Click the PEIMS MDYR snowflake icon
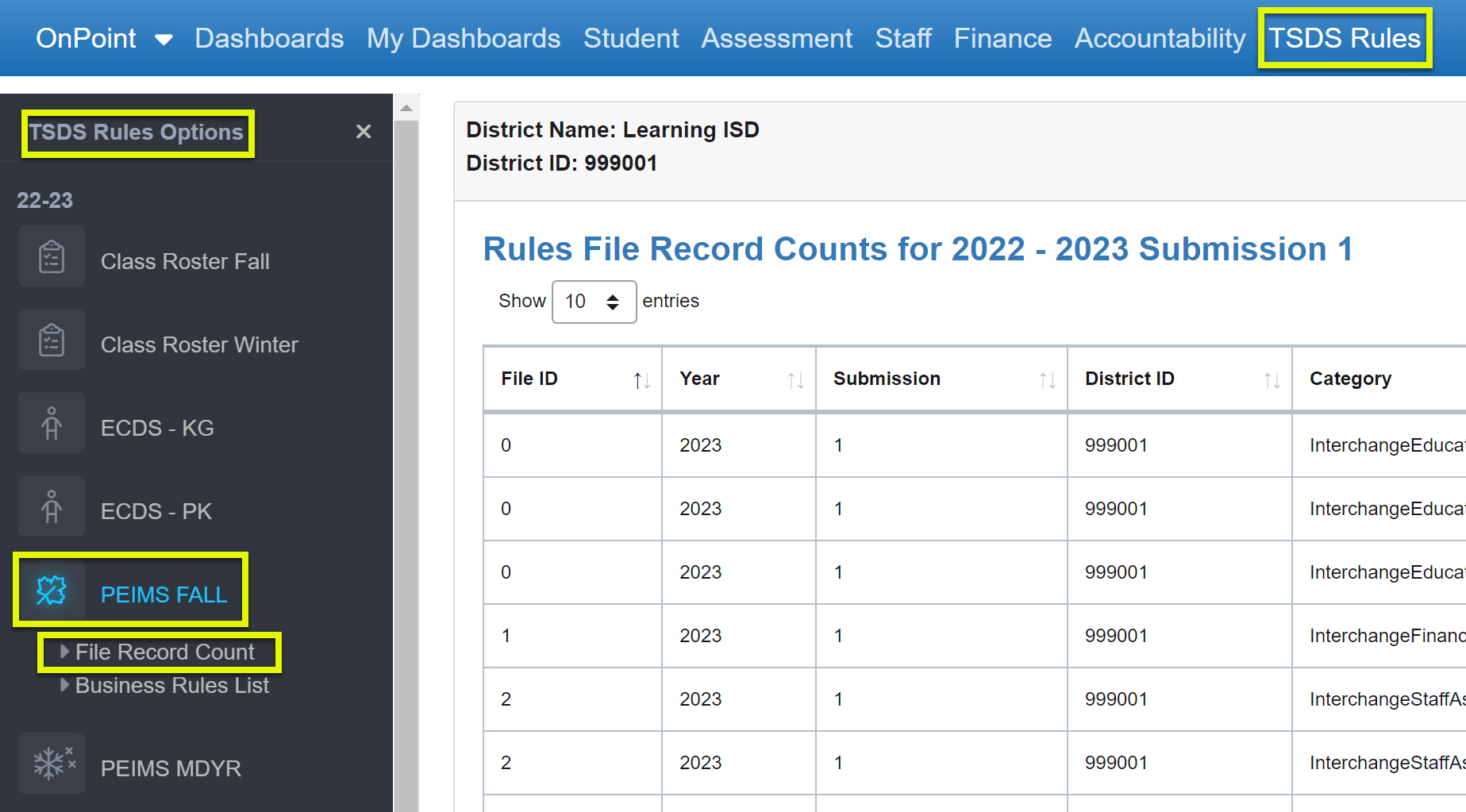Viewport: 1466px width, 812px height. pyautogui.click(x=51, y=764)
